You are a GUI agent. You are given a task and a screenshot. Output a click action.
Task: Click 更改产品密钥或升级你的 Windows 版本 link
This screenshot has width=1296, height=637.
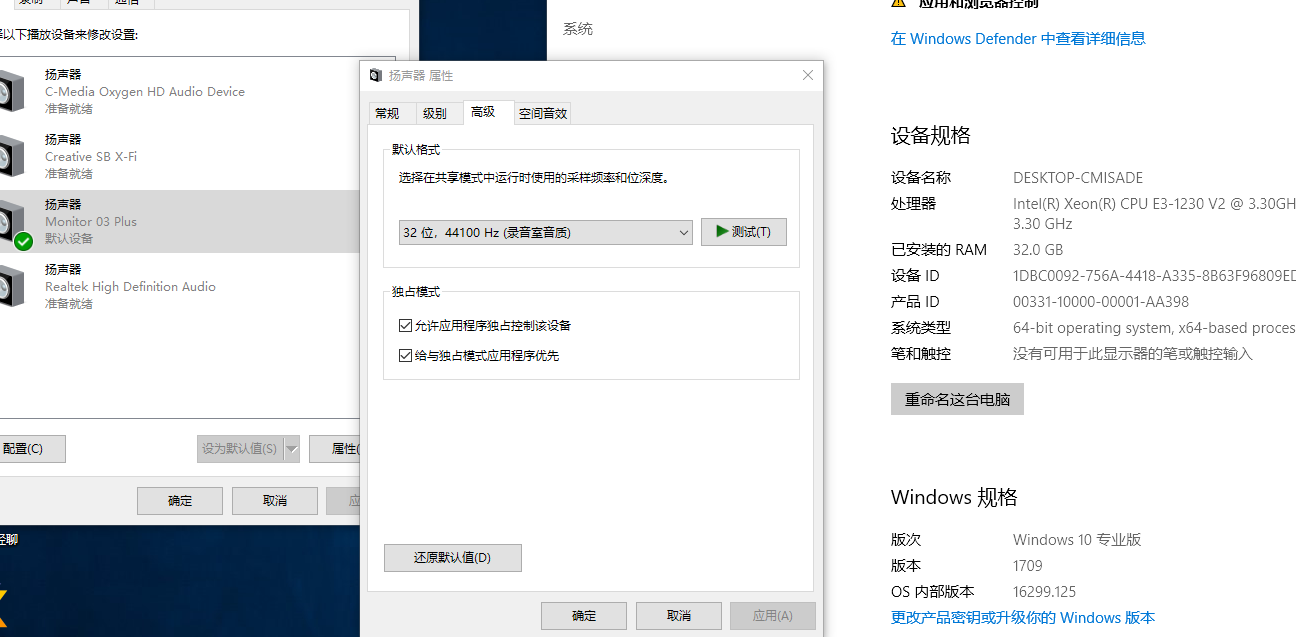point(1022,617)
